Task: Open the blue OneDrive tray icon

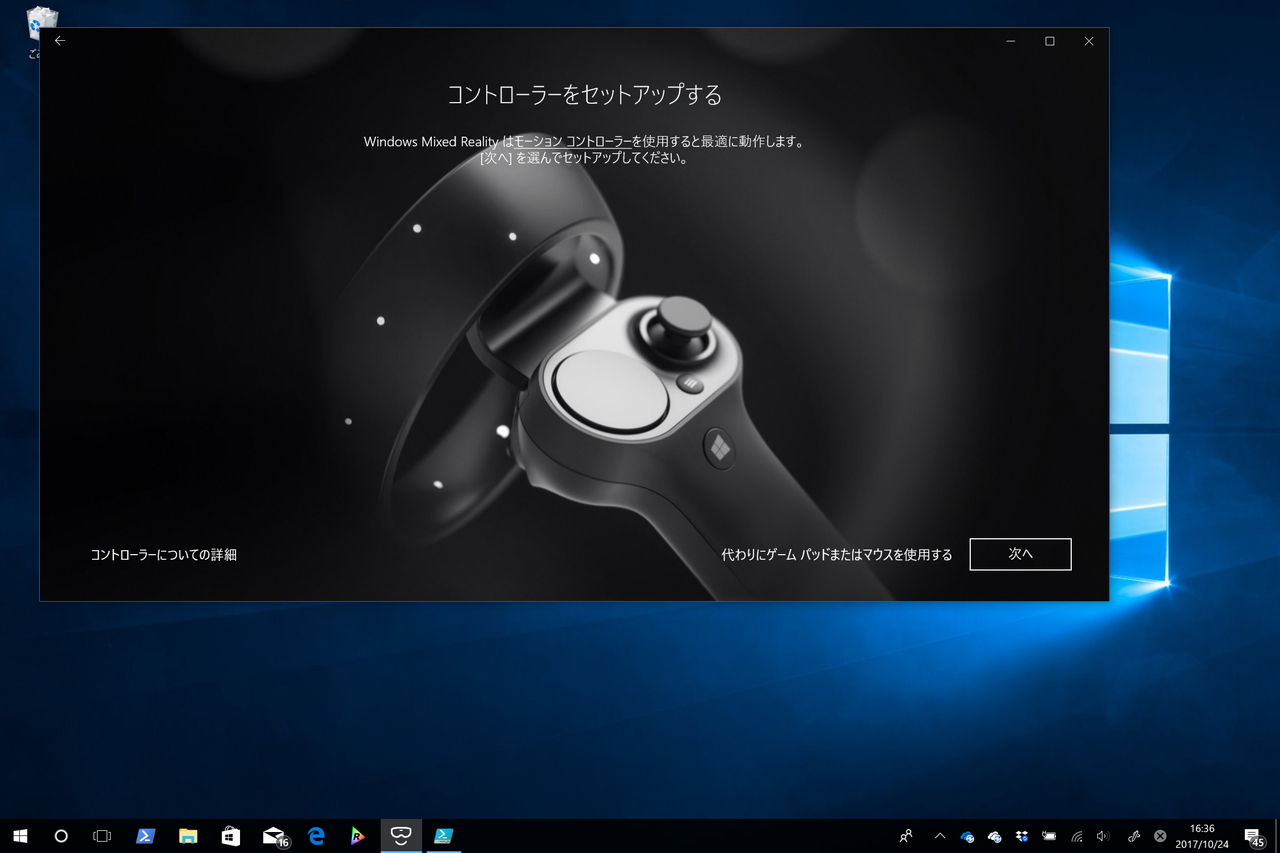Action: pos(967,836)
